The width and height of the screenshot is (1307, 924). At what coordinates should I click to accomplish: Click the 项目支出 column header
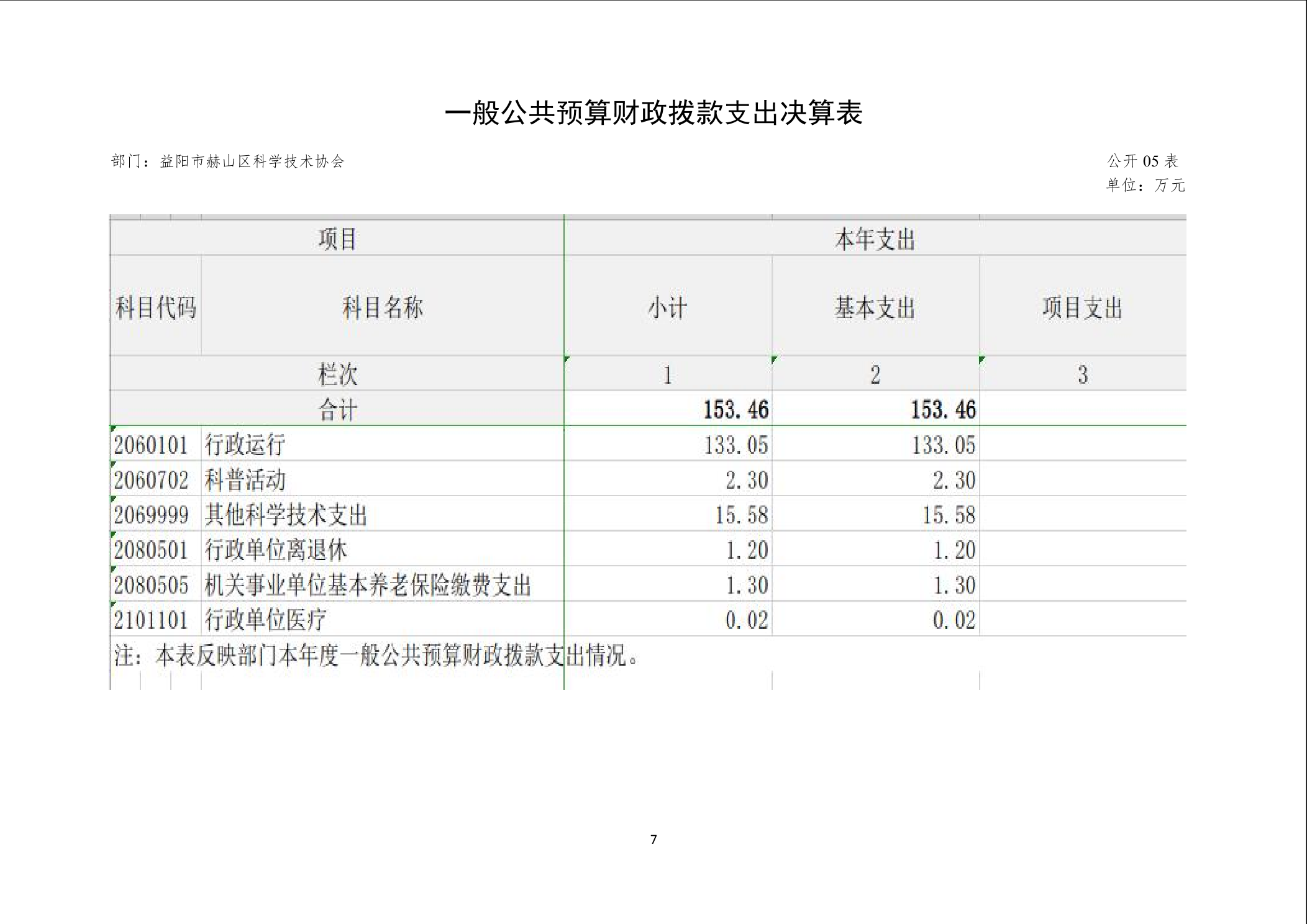1082,307
